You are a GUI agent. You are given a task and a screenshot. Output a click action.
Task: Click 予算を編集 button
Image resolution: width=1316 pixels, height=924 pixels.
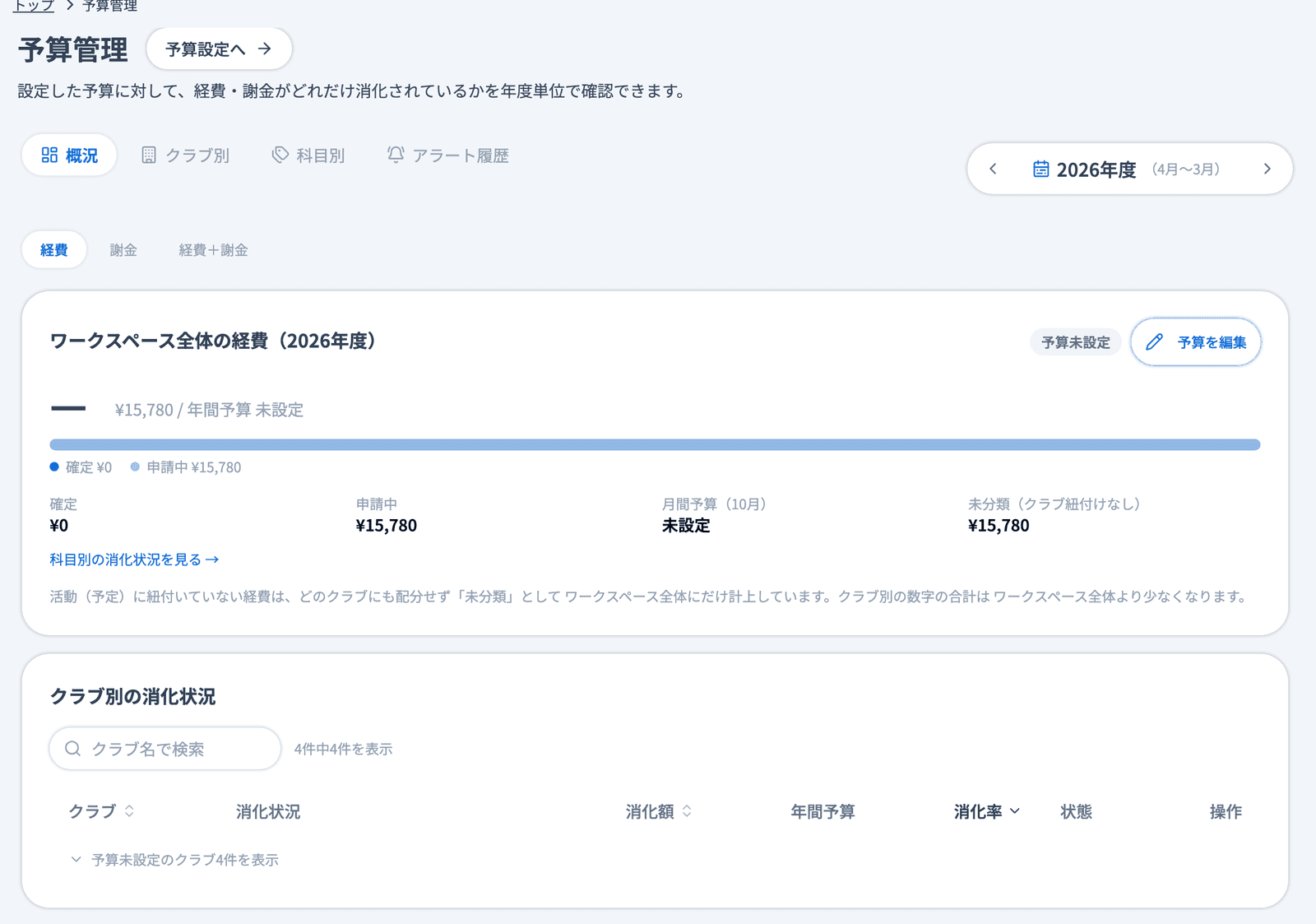[x=1196, y=341]
